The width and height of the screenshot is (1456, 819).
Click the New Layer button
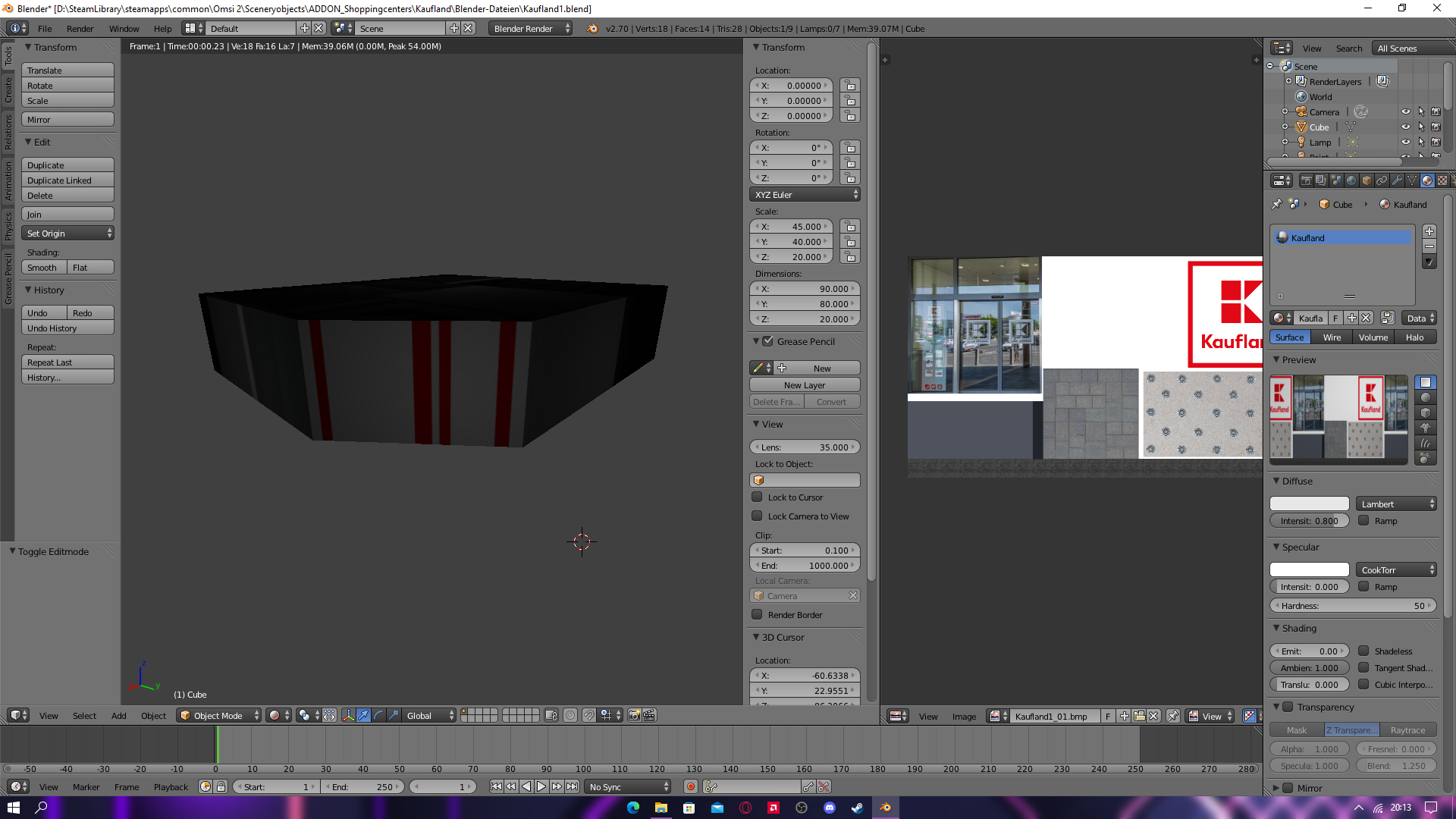(x=804, y=385)
